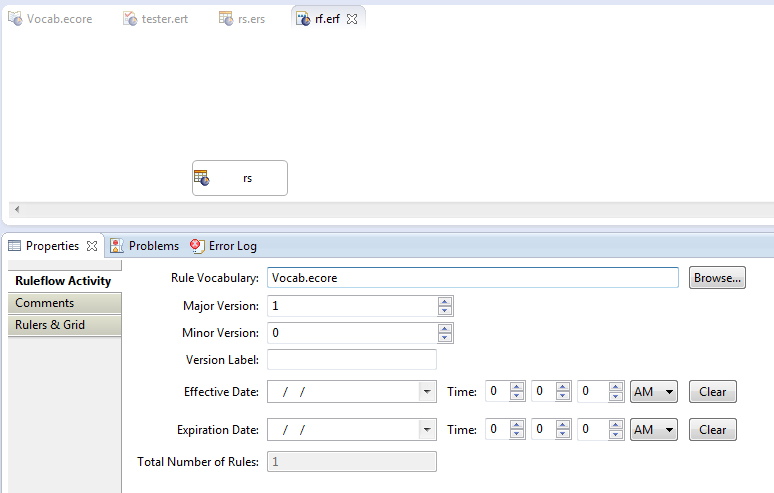Click the Expiration Date text box
Image resolution: width=774 pixels, height=493 pixels.
[344, 430]
